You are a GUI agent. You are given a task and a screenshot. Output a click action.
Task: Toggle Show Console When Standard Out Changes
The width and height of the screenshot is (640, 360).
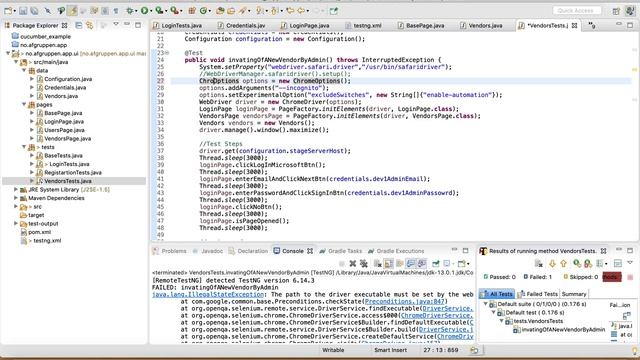point(411,264)
